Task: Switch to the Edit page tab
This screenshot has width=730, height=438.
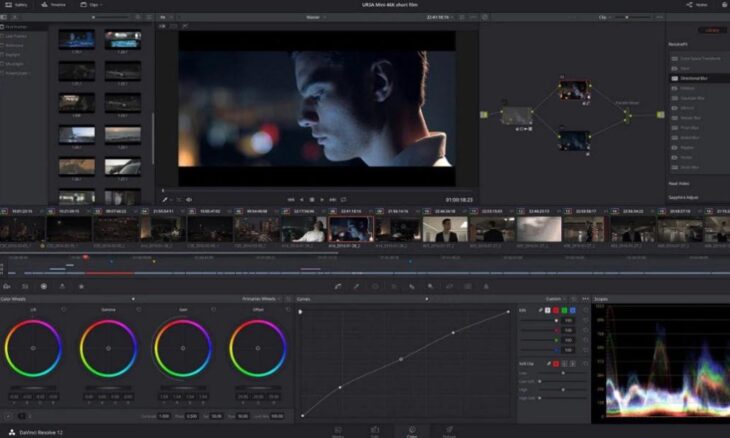Action: tap(374, 433)
